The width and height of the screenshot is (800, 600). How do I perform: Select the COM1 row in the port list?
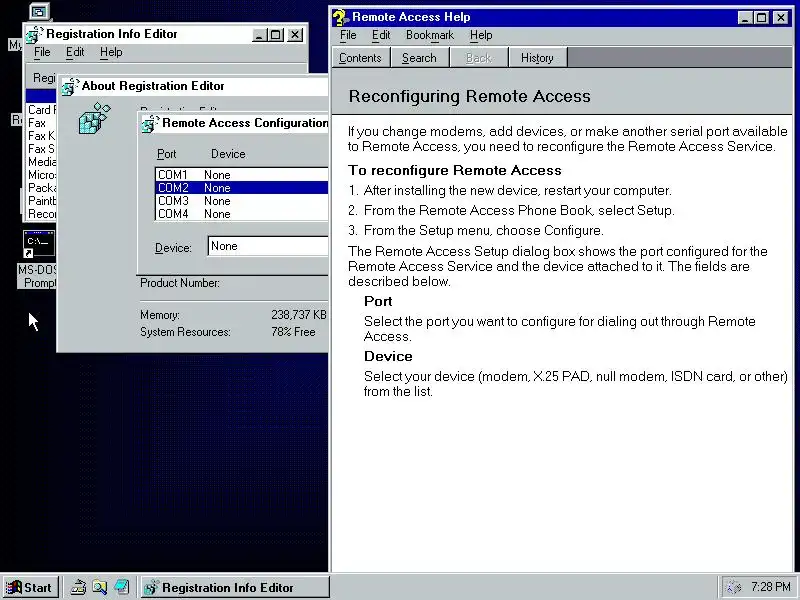point(242,175)
